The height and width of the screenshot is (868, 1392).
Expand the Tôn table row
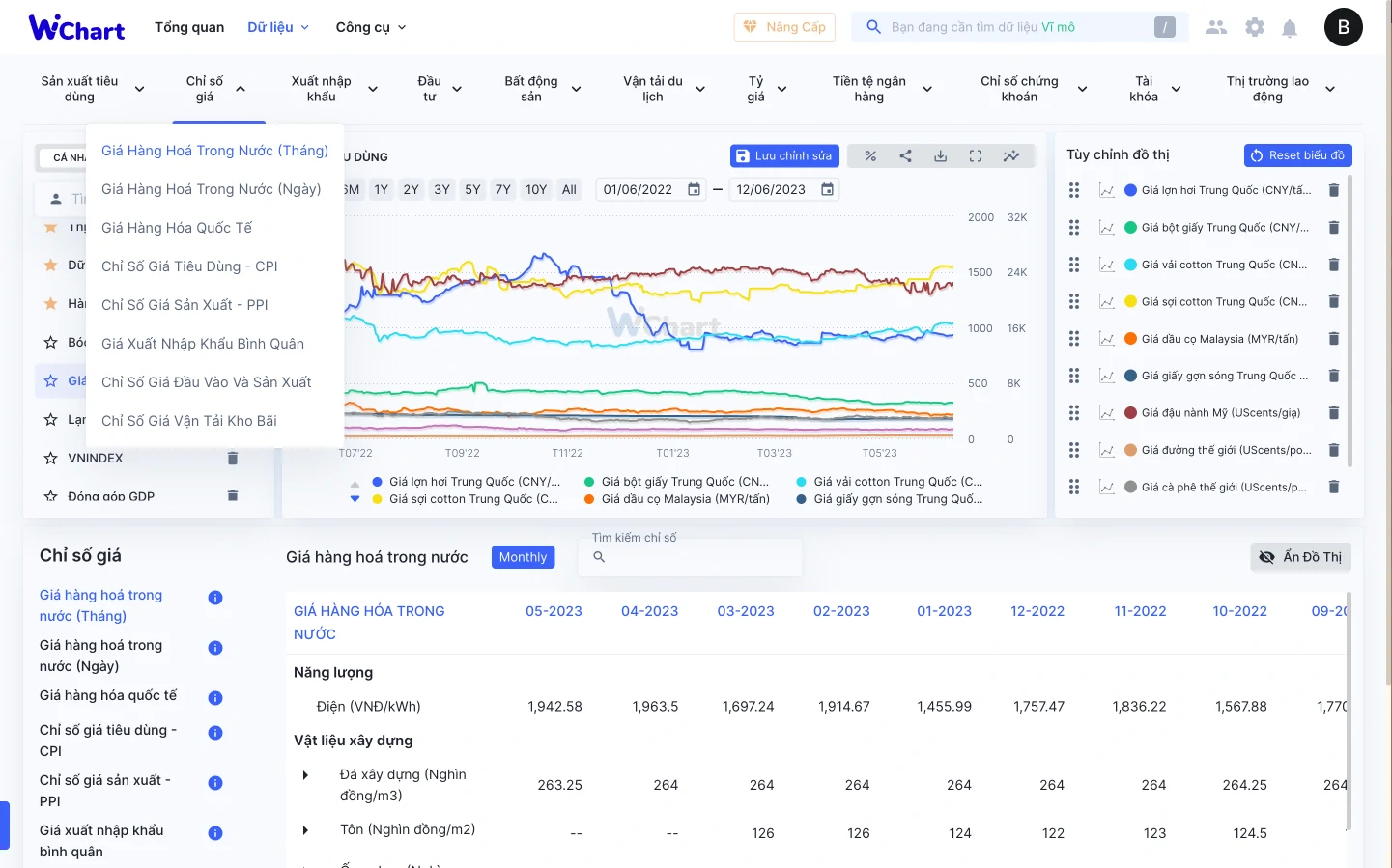point(305,830)
